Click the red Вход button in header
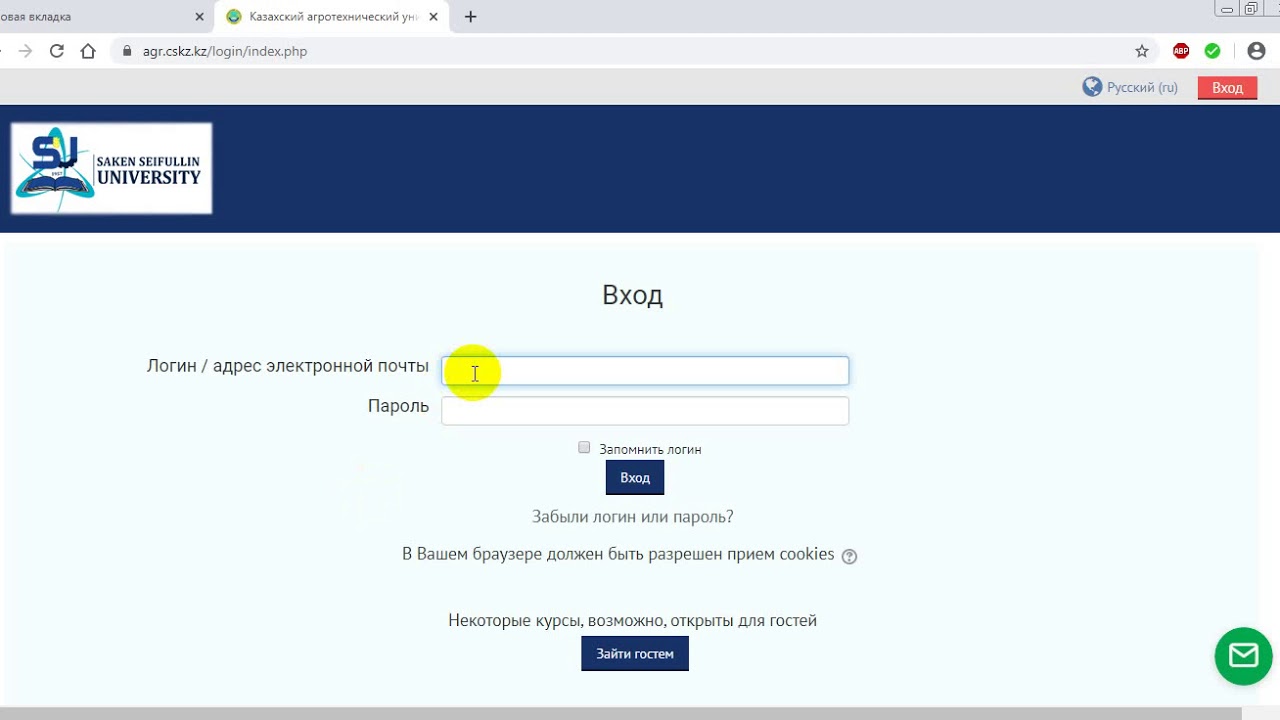 coord(1227,88)
